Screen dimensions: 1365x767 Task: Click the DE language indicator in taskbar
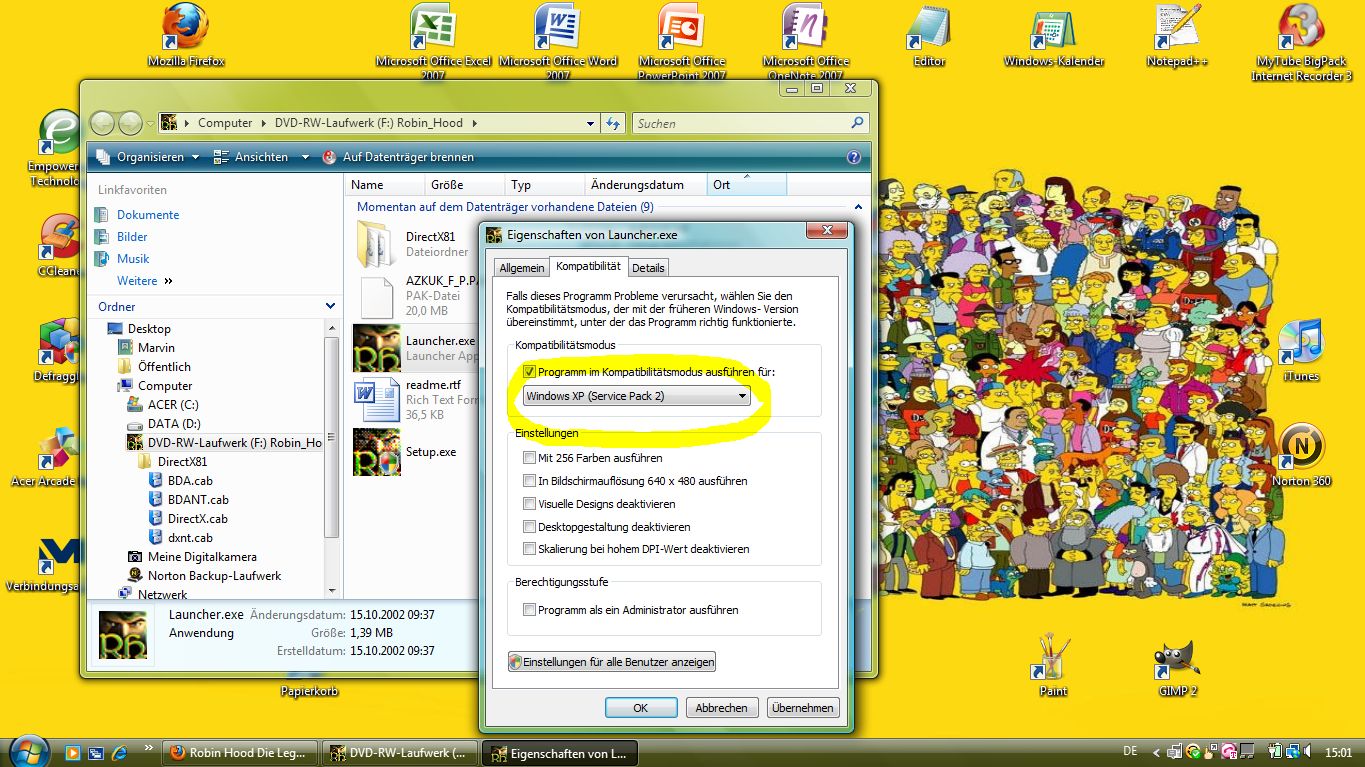tap(1130, 751)
